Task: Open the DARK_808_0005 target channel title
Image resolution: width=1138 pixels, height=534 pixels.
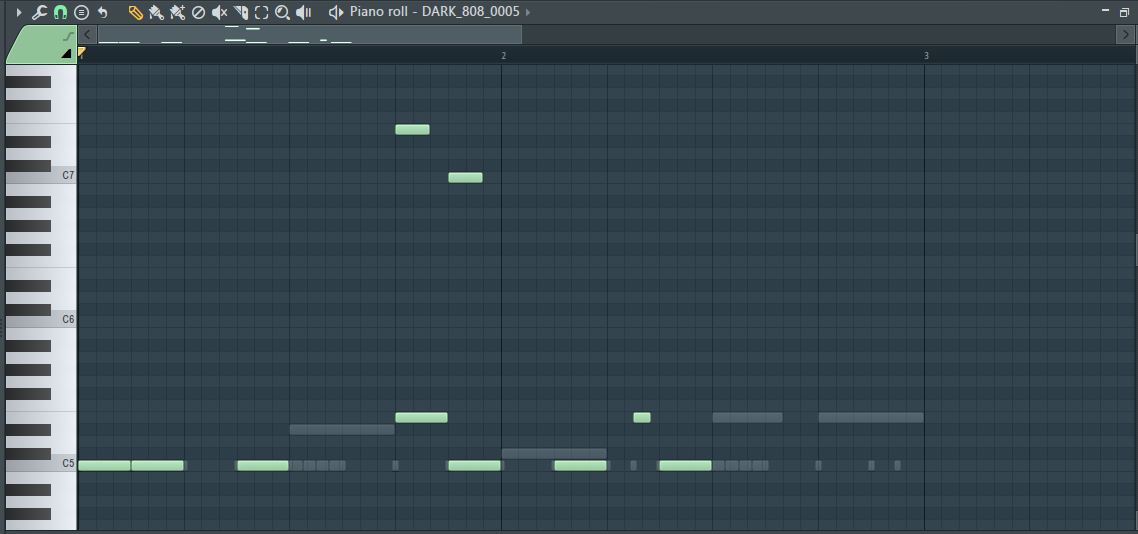Action: click(471, 12)
